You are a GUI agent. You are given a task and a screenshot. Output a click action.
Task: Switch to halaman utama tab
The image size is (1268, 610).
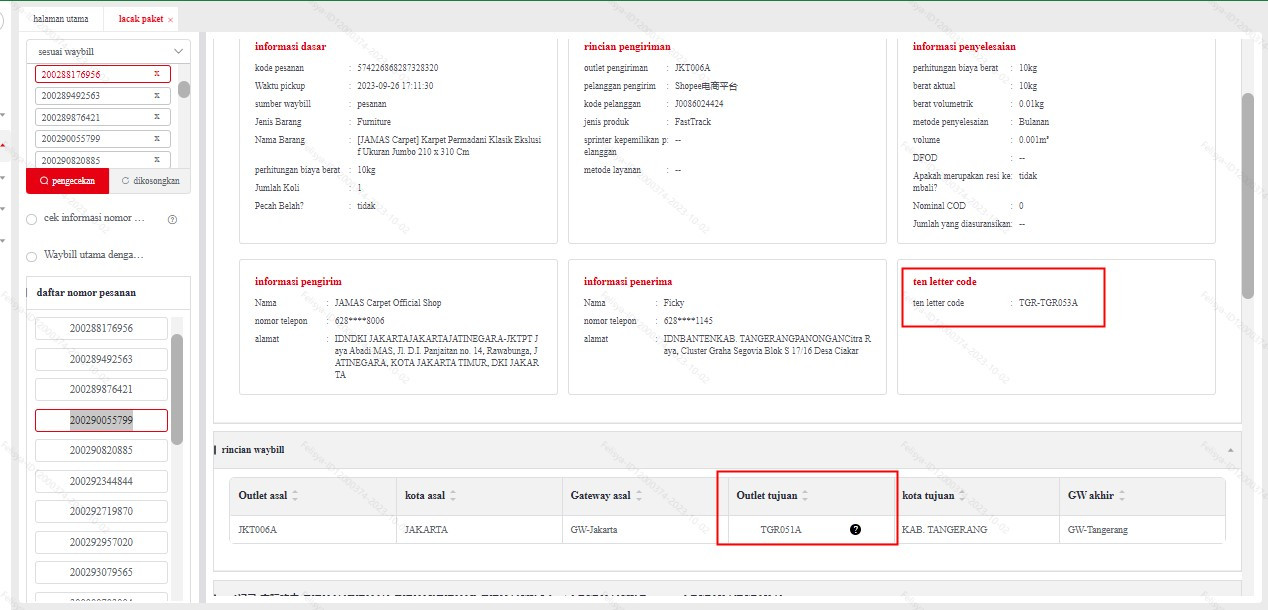point(60,19)
